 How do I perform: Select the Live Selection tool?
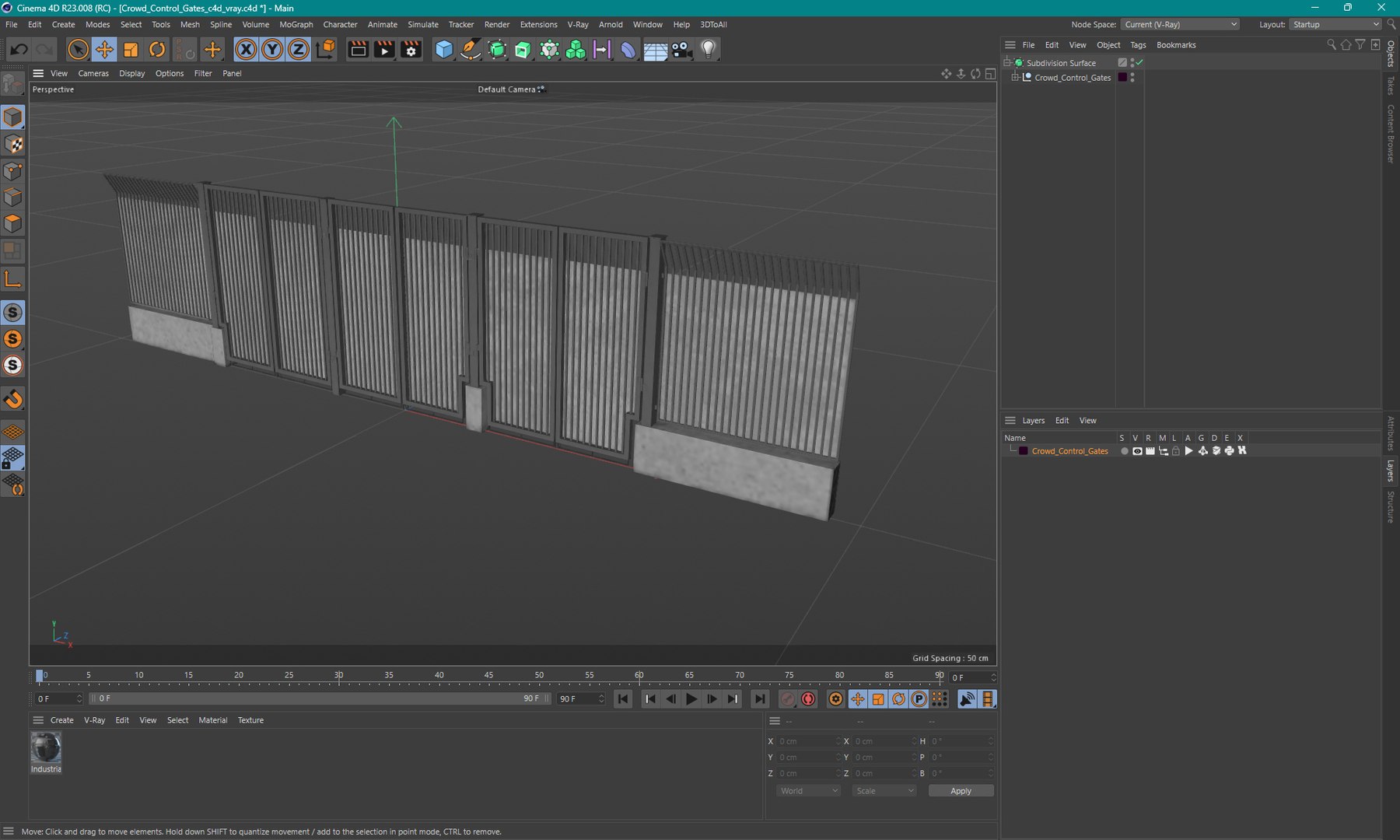[x=78, y=50]
